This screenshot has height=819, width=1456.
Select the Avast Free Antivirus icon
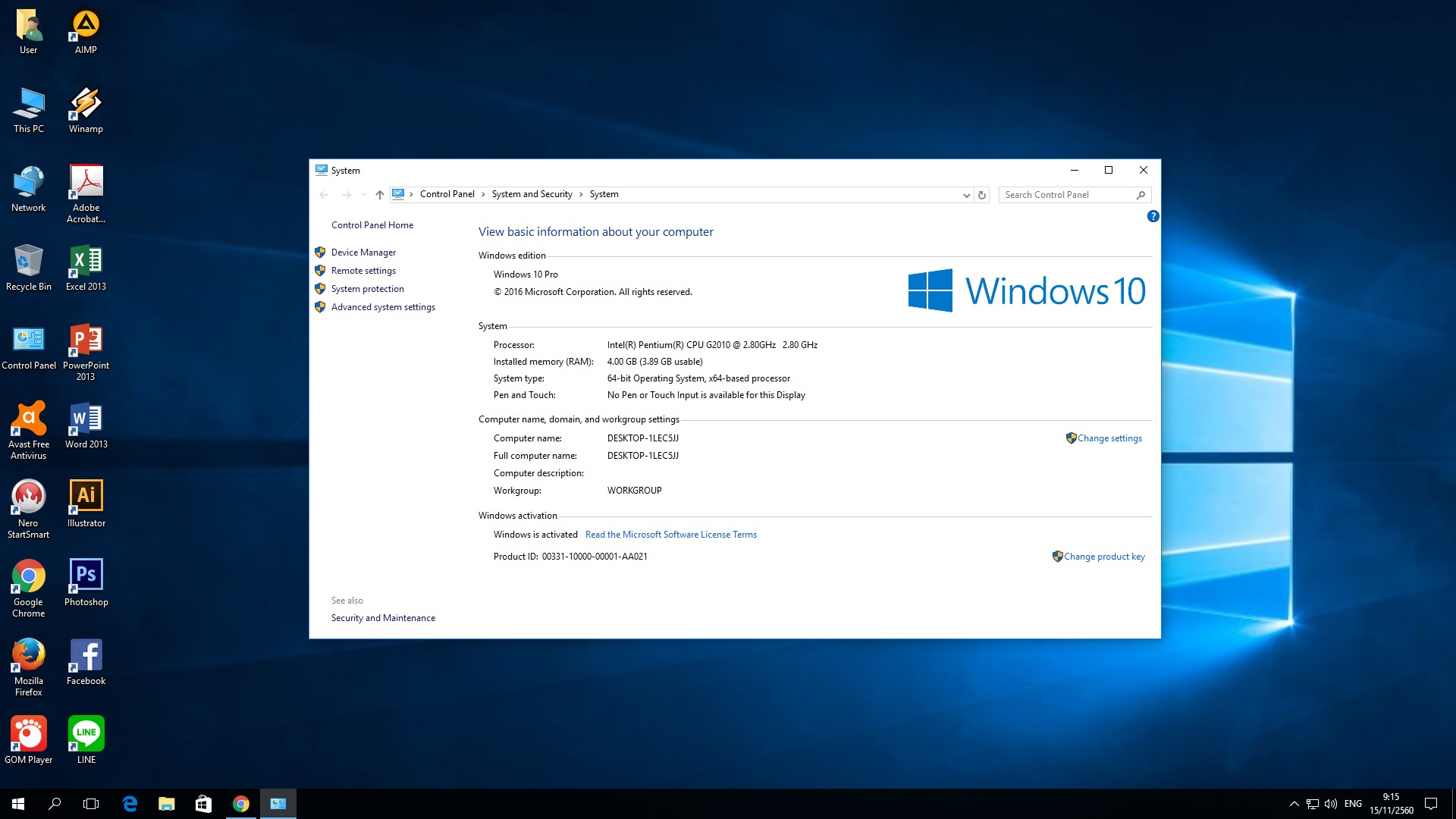point(29,430)
